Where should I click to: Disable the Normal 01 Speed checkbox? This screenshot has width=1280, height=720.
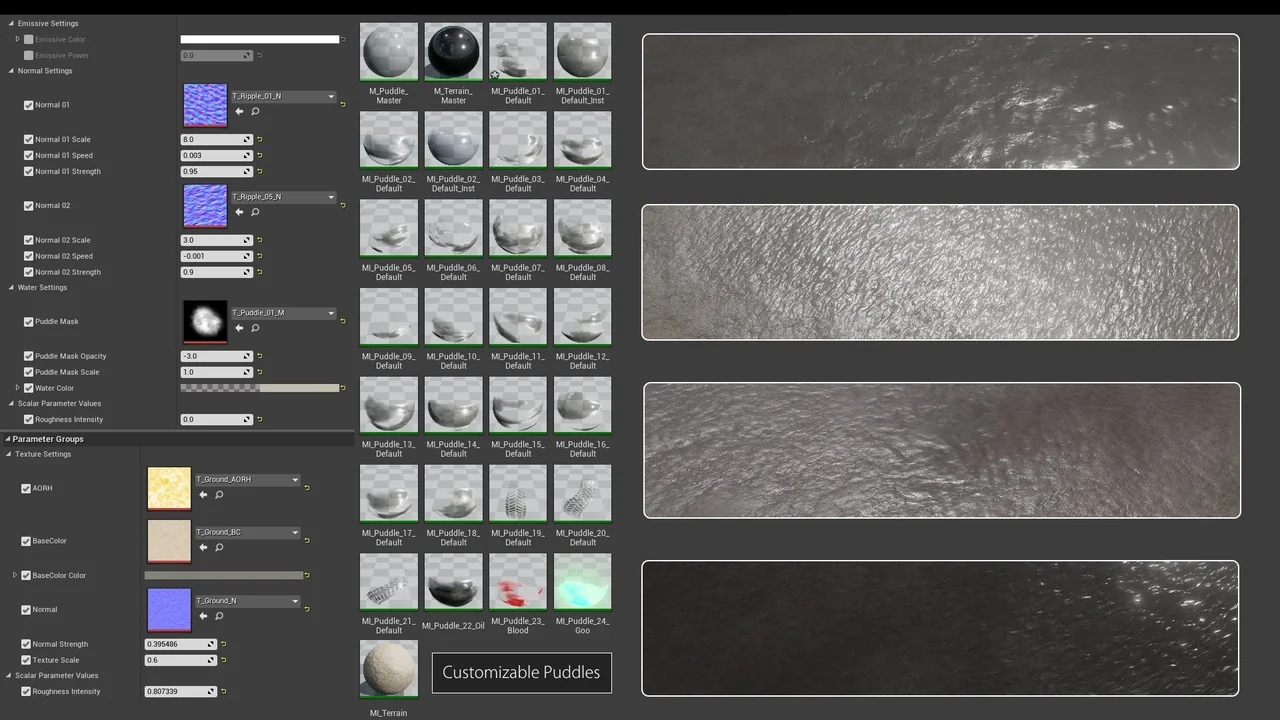[x=28, y=156]
